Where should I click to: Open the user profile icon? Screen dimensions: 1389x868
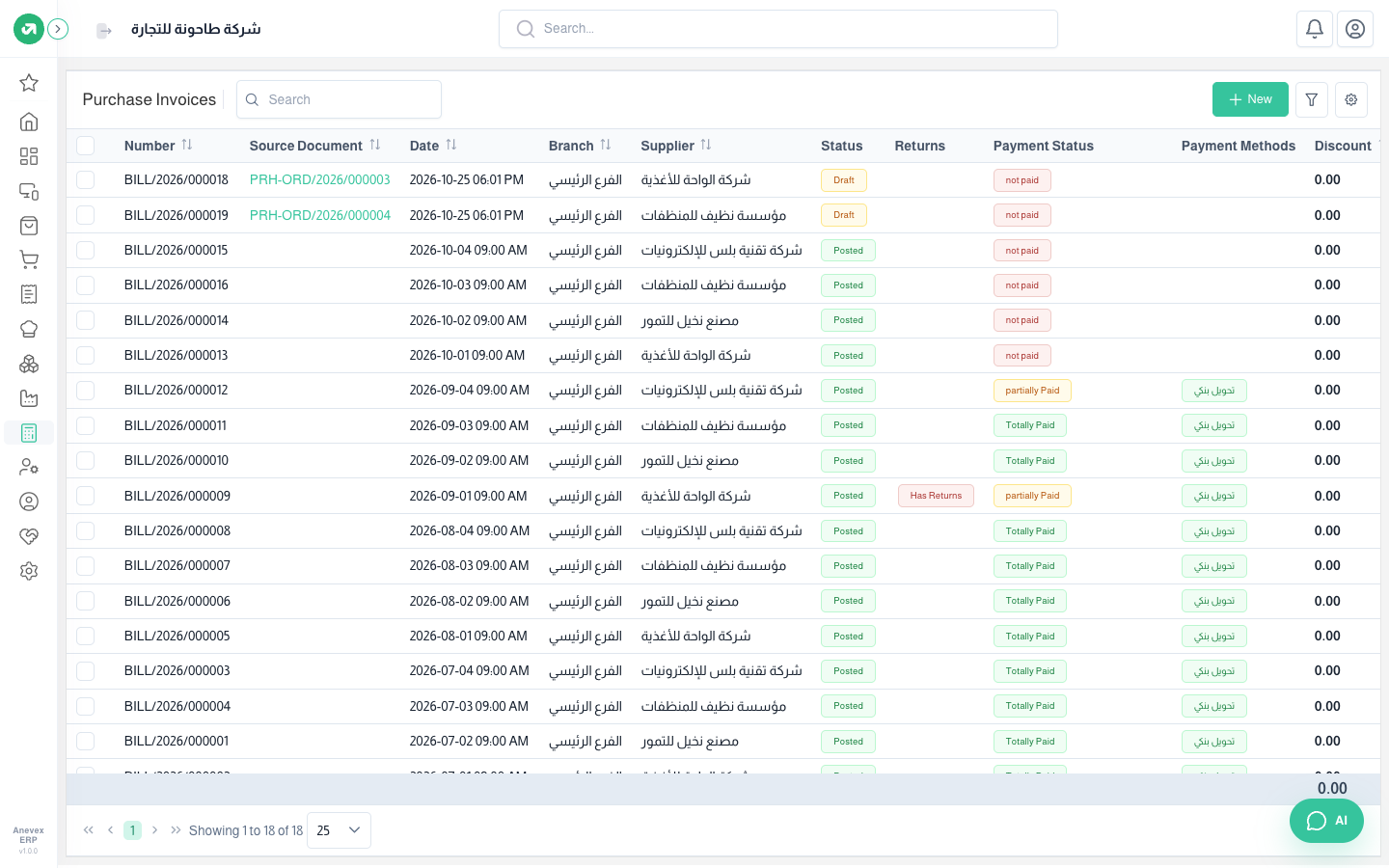tap(1355, 29)
